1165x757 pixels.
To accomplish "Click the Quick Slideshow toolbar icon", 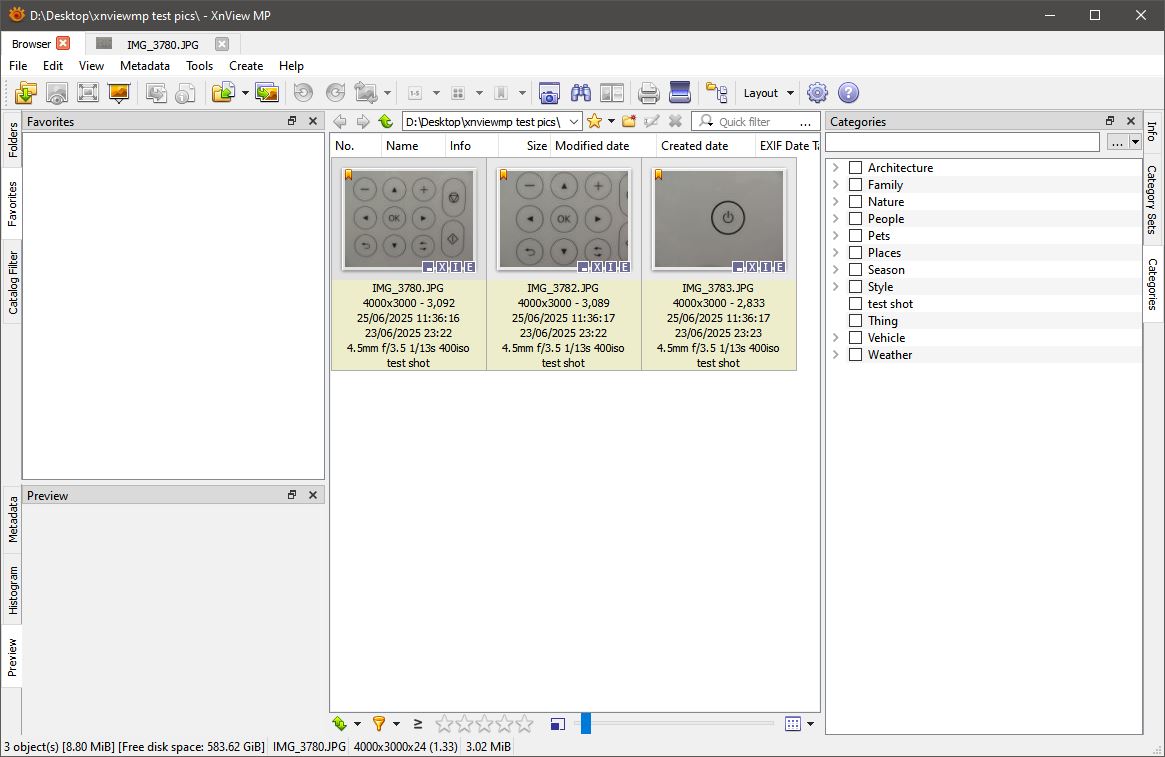I will pos(119,93).
